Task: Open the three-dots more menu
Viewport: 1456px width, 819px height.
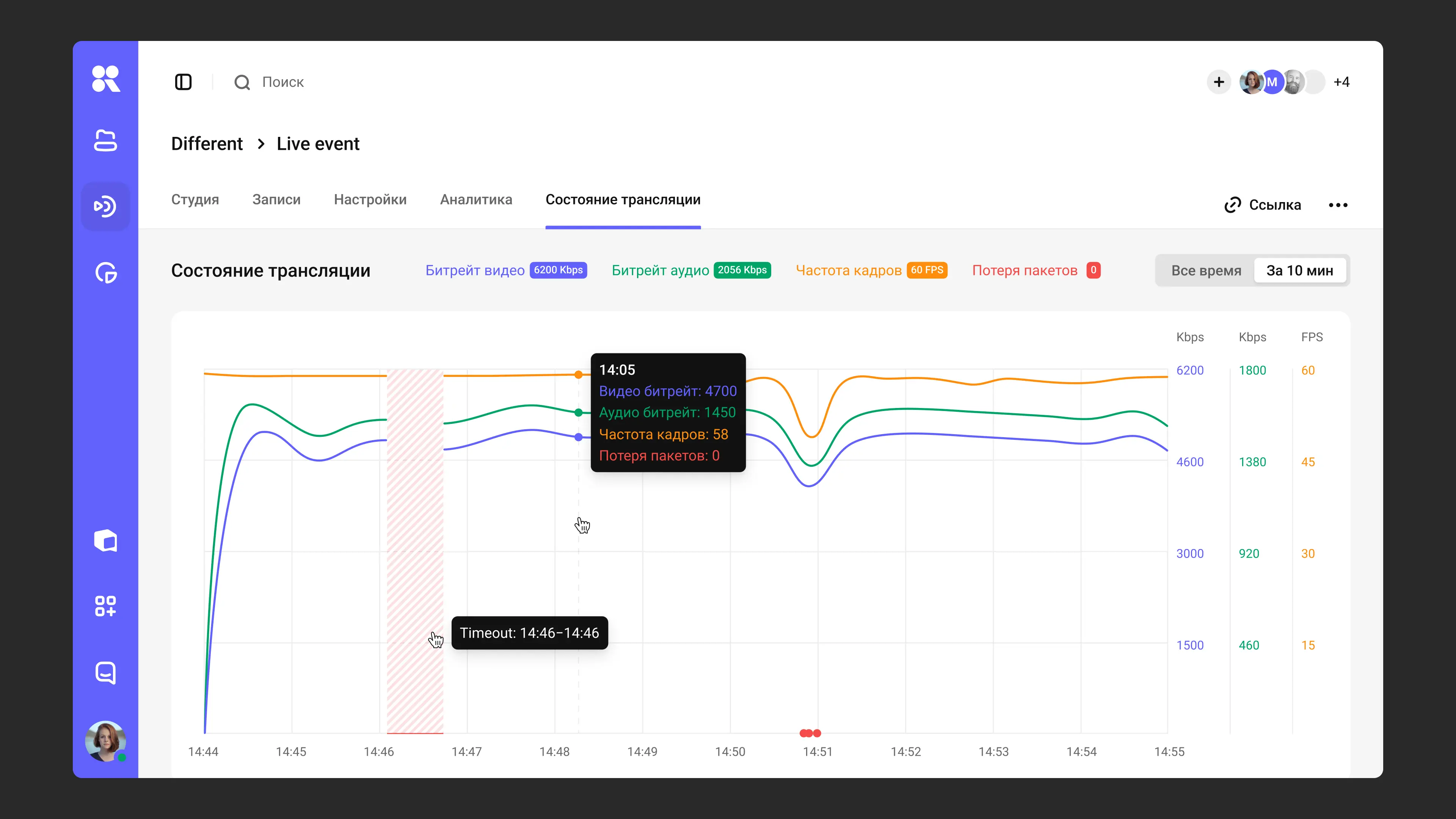Action: [x=1338, y=205]
